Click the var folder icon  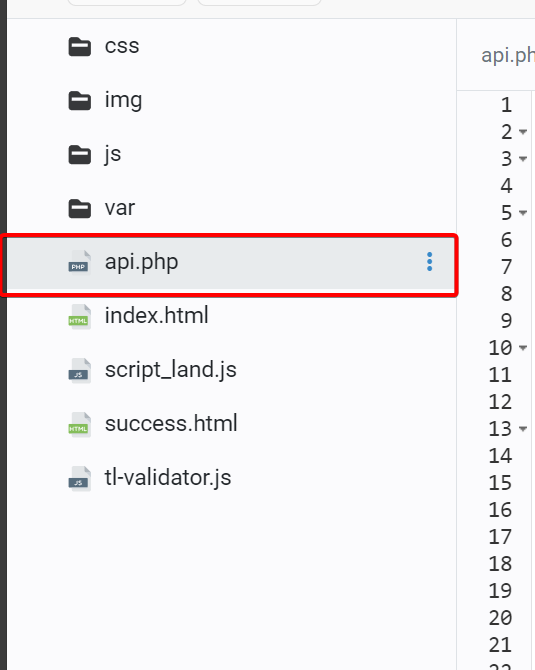79,209
